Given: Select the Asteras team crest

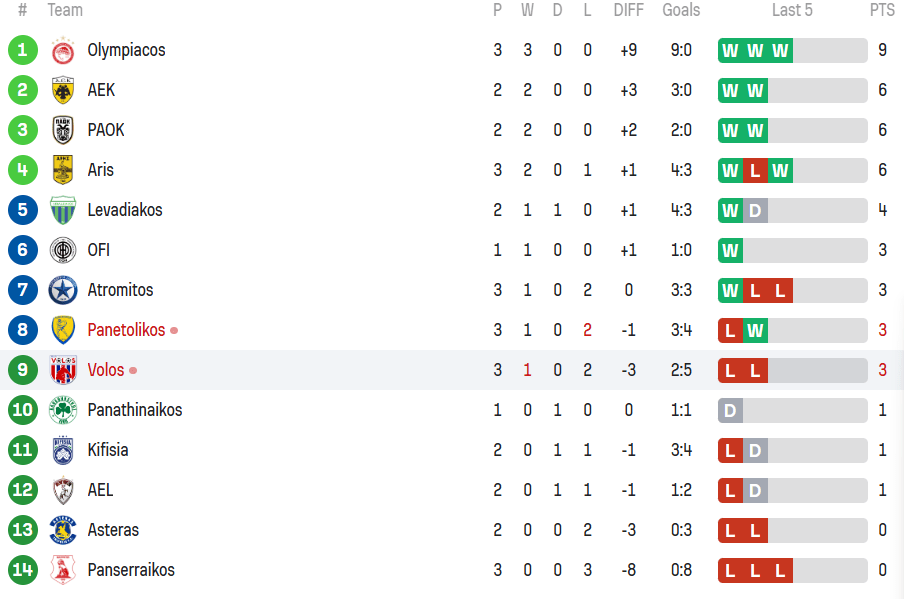Looking at the screenshot, I should coord(63,530).
